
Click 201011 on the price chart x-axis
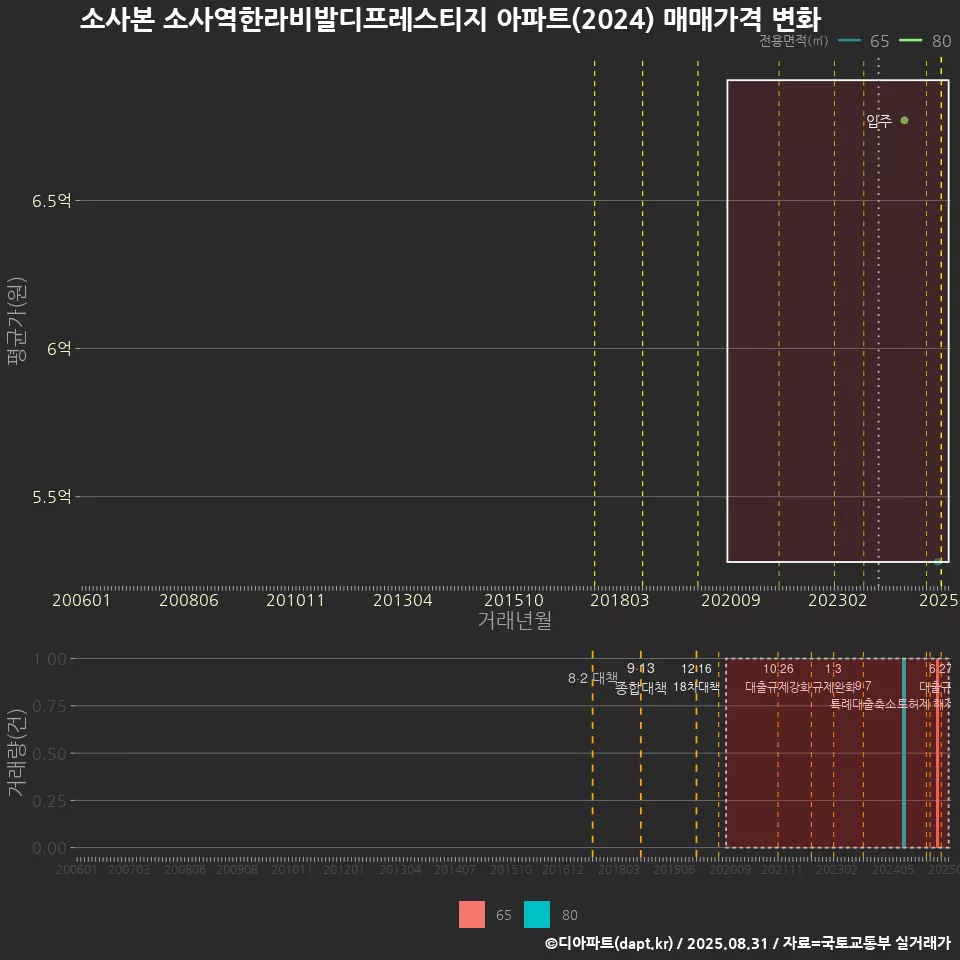click(x=295, y=600)
